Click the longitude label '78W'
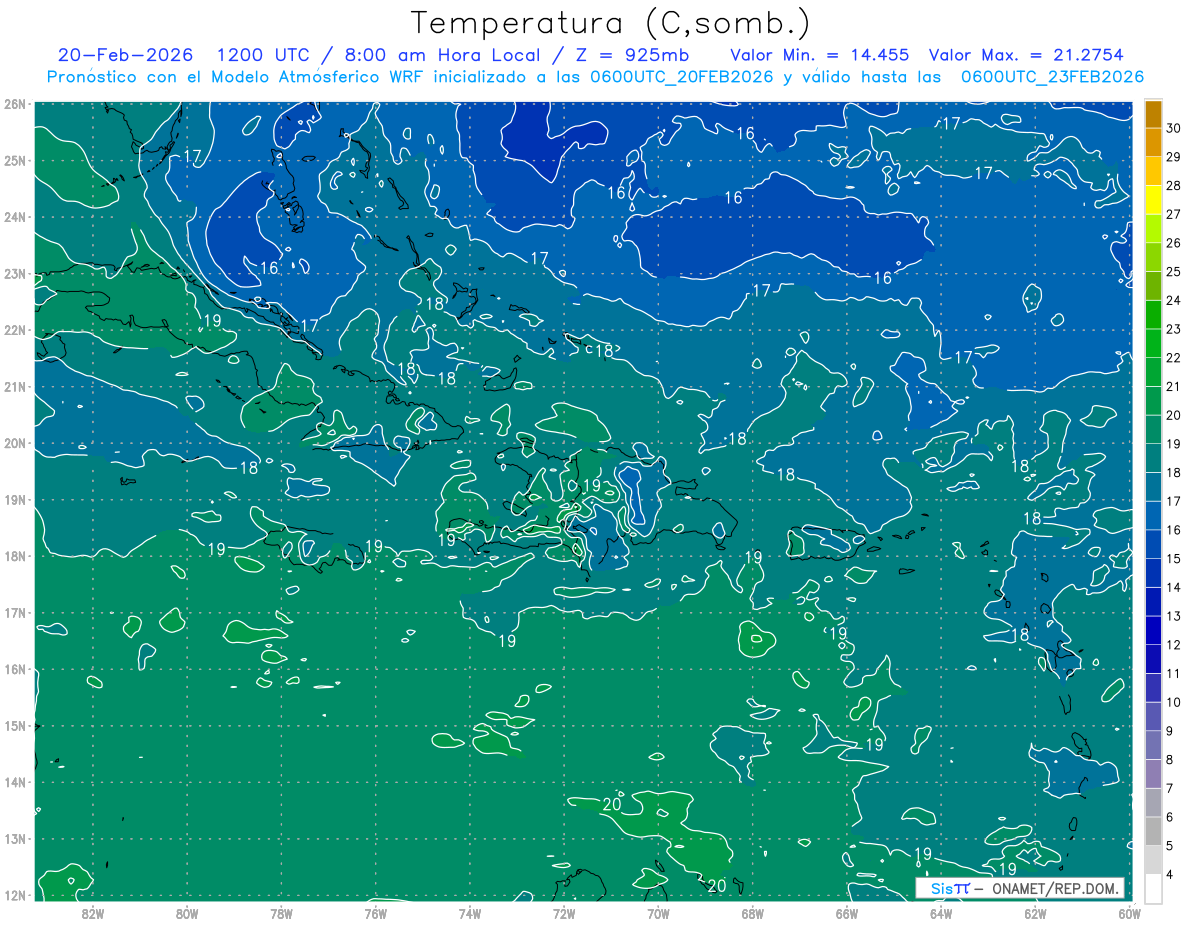The image size is (1200, 927). 281,914
